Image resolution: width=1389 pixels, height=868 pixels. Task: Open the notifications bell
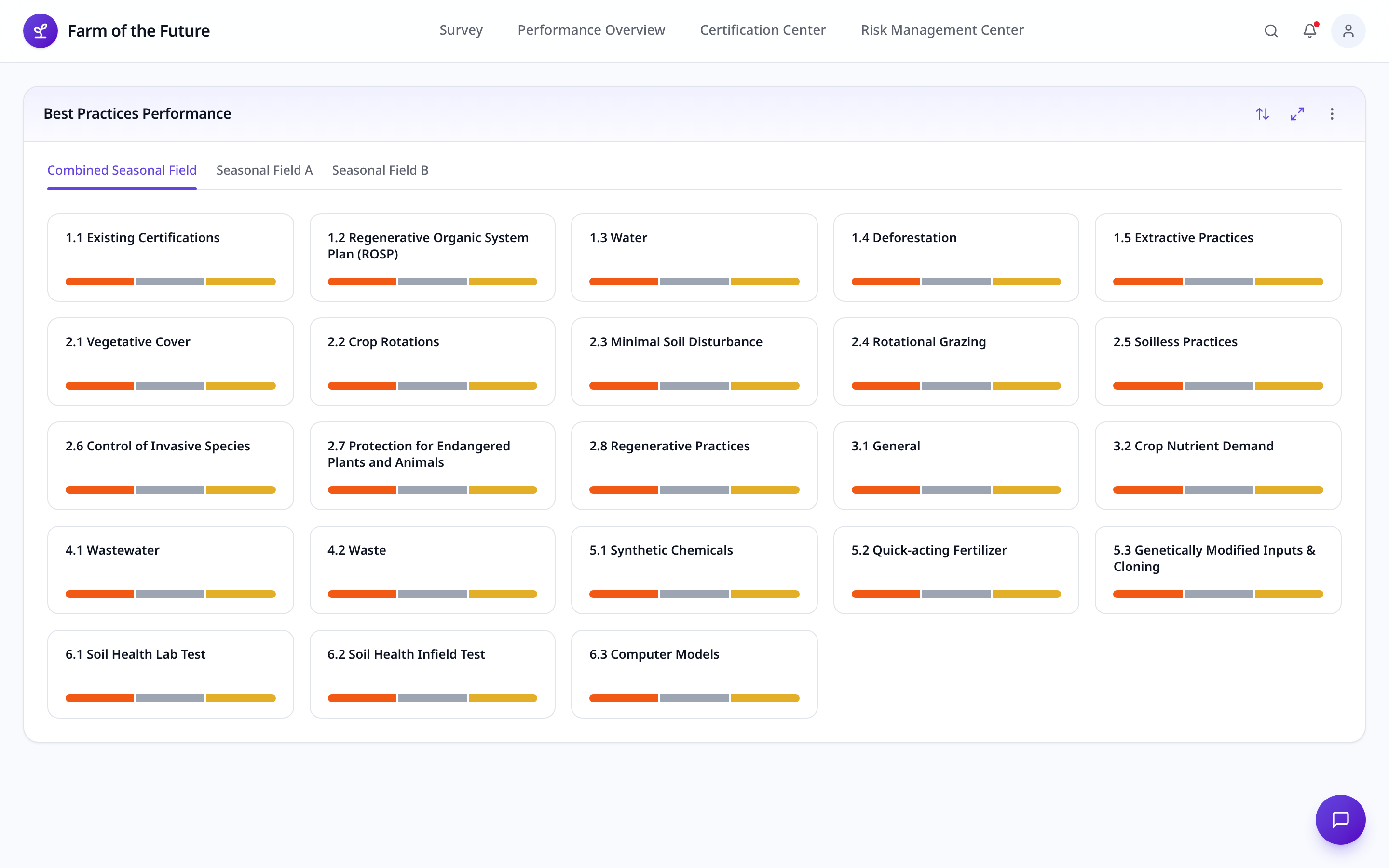(1310, 30)
